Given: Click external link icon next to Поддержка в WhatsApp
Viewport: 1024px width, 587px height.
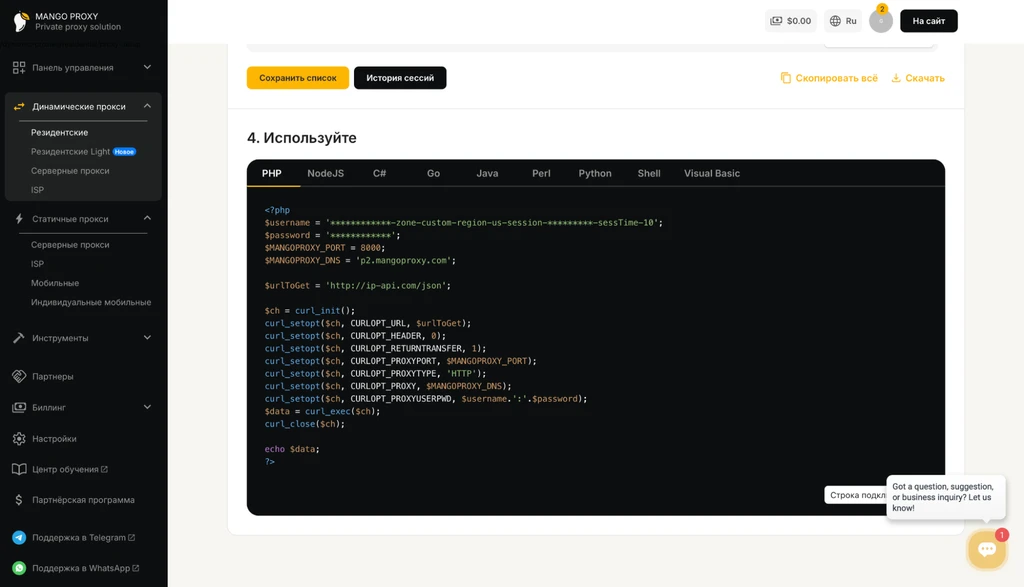Looking at the screenshot, I should 136,568.
